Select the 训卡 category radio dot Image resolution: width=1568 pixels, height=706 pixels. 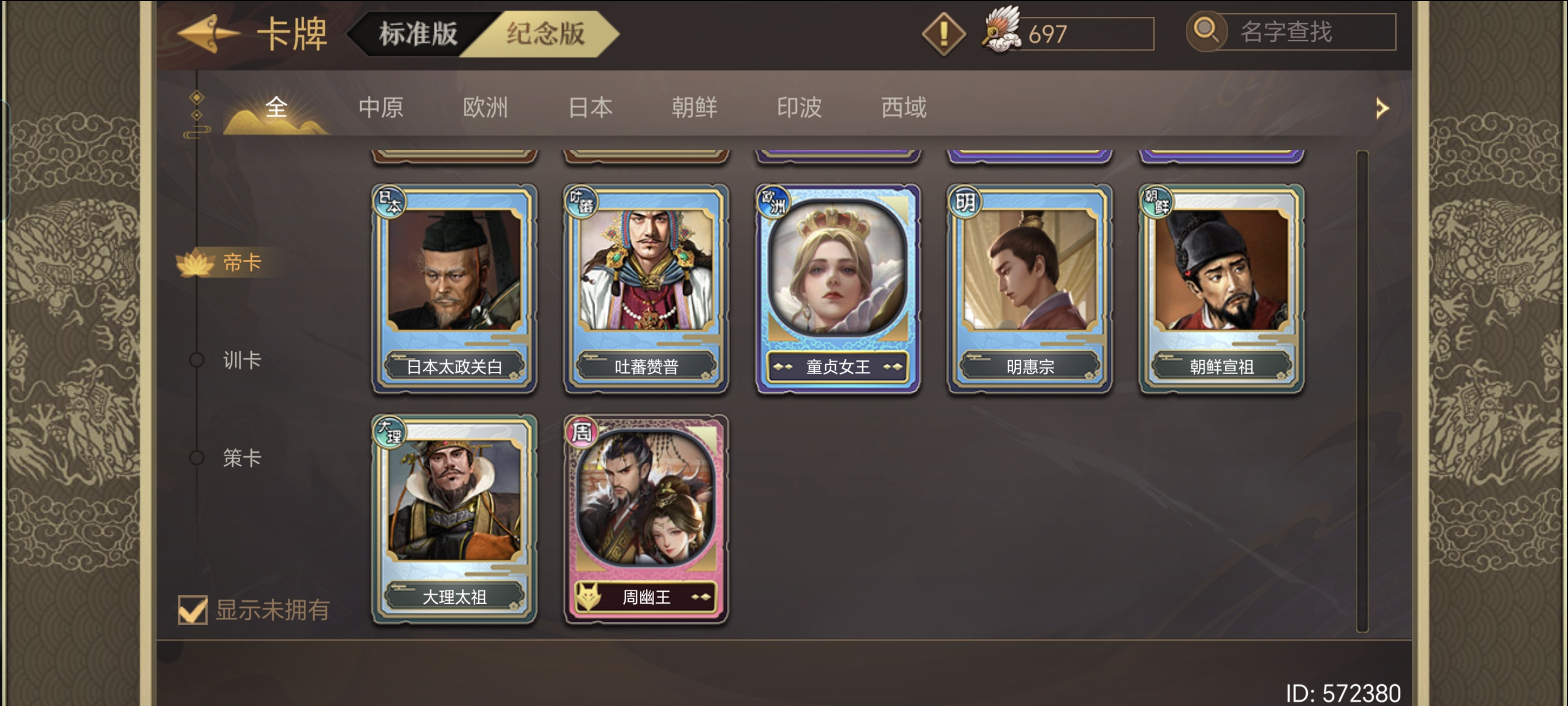pos(197,359)
